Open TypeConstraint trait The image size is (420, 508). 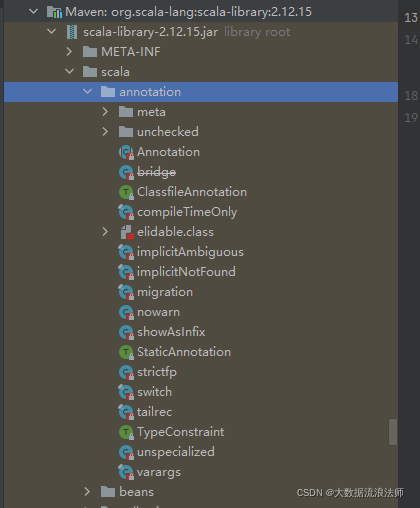pos(181,432)
